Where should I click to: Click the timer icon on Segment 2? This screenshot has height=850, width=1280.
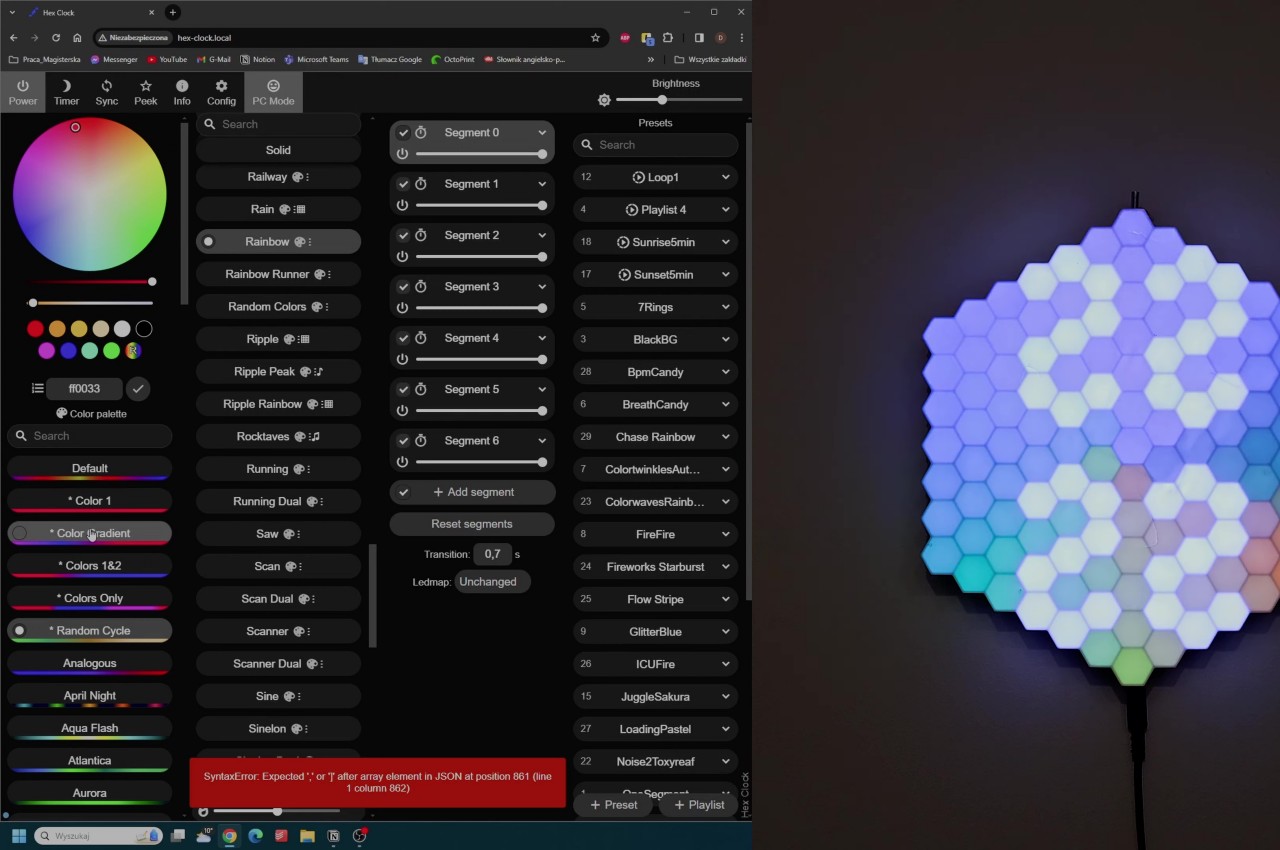tap(421, 236)
